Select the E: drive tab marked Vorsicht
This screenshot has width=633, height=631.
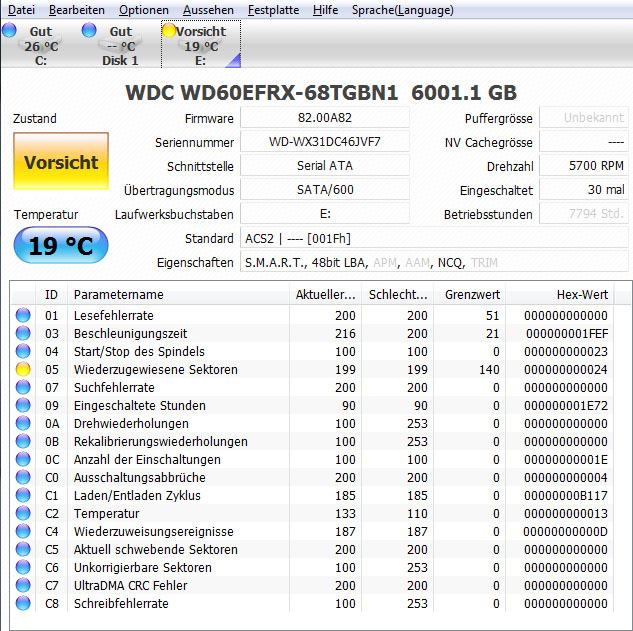click(x=201, y=44)
